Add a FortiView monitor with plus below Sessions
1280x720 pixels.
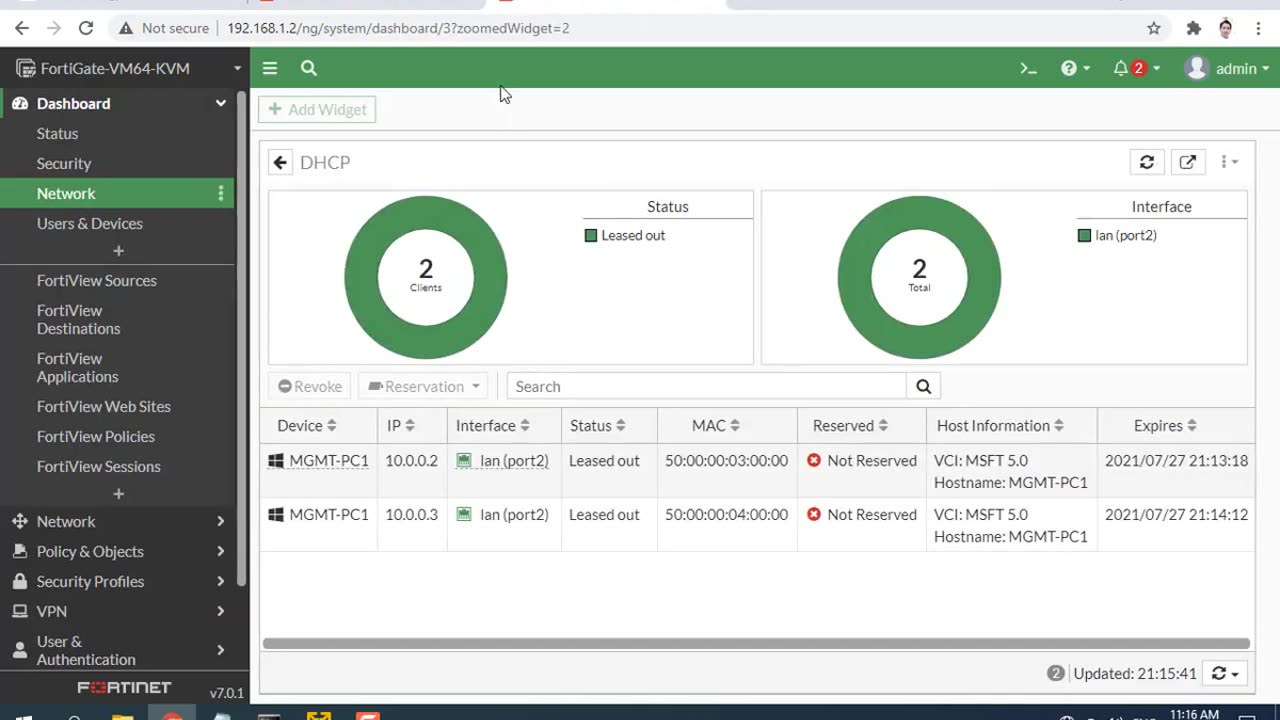[x=118, y=494]
